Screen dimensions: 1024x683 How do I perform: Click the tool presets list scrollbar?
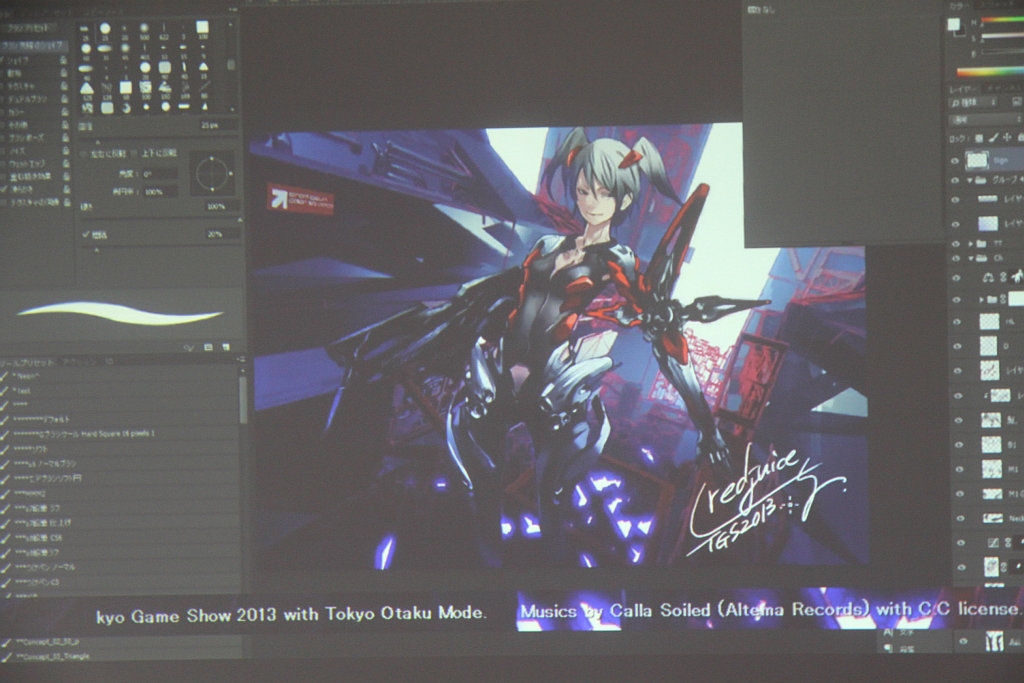243,399
